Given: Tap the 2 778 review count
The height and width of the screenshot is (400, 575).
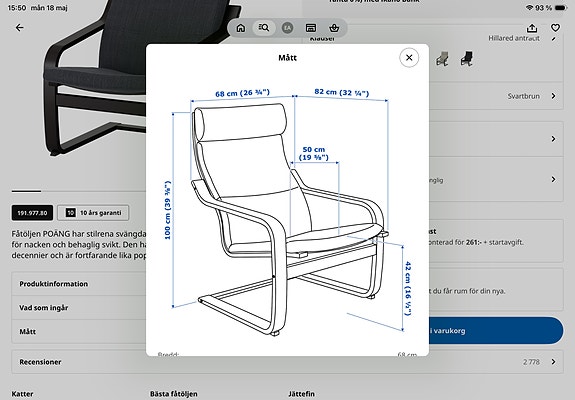Looking at the screenshot, I should click(531, 362).
